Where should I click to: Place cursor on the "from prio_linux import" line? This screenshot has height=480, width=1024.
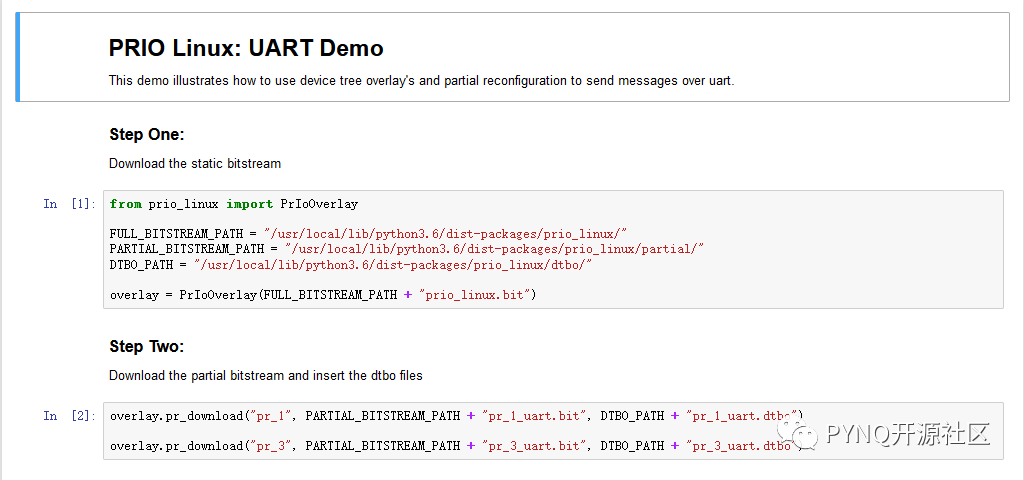tap(234, 204)
